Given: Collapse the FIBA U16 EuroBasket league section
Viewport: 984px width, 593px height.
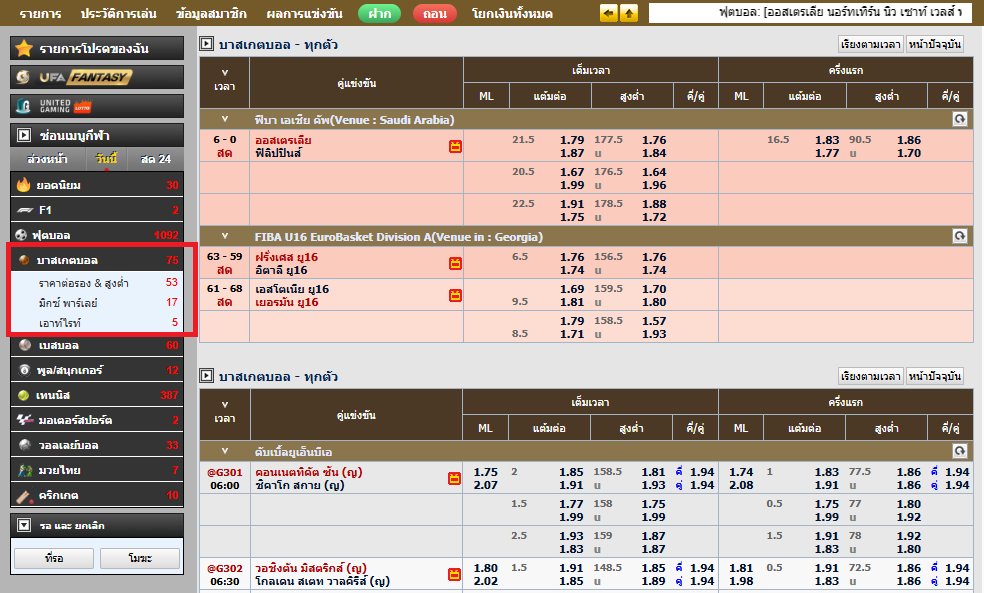Looking at the screenshot, I should (x=224, y=237).
